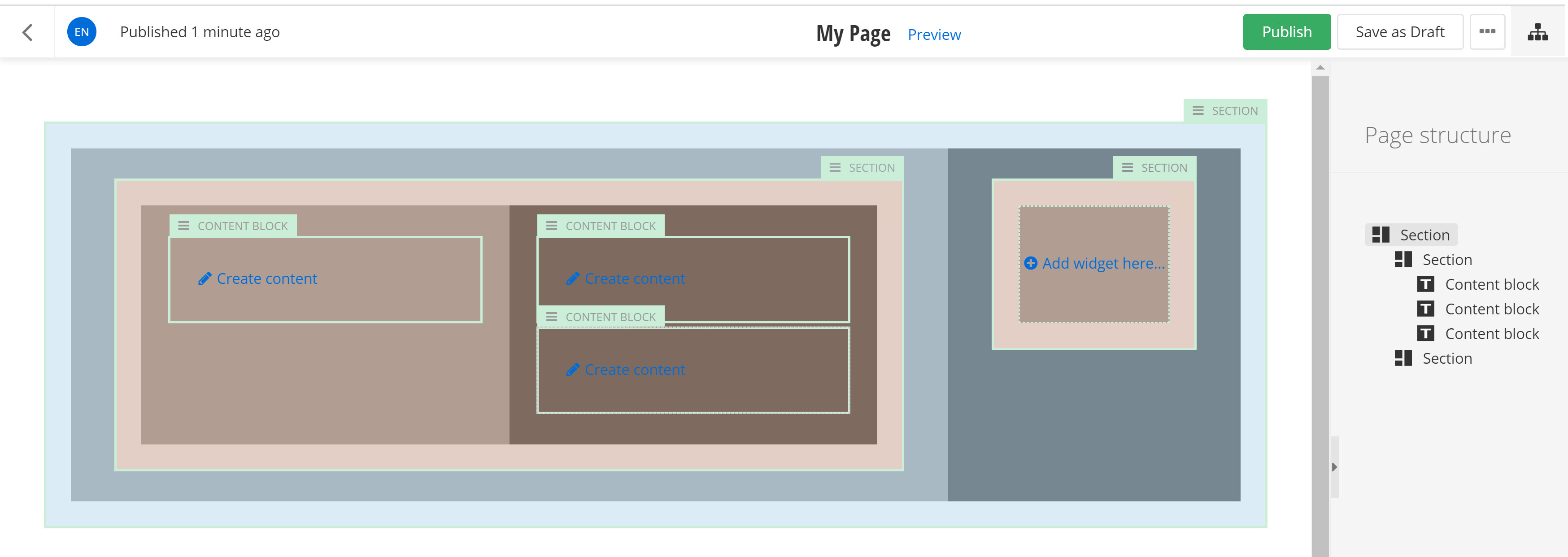1568x557 pixels.
Task: Open the Preview link
Action: 934,35
